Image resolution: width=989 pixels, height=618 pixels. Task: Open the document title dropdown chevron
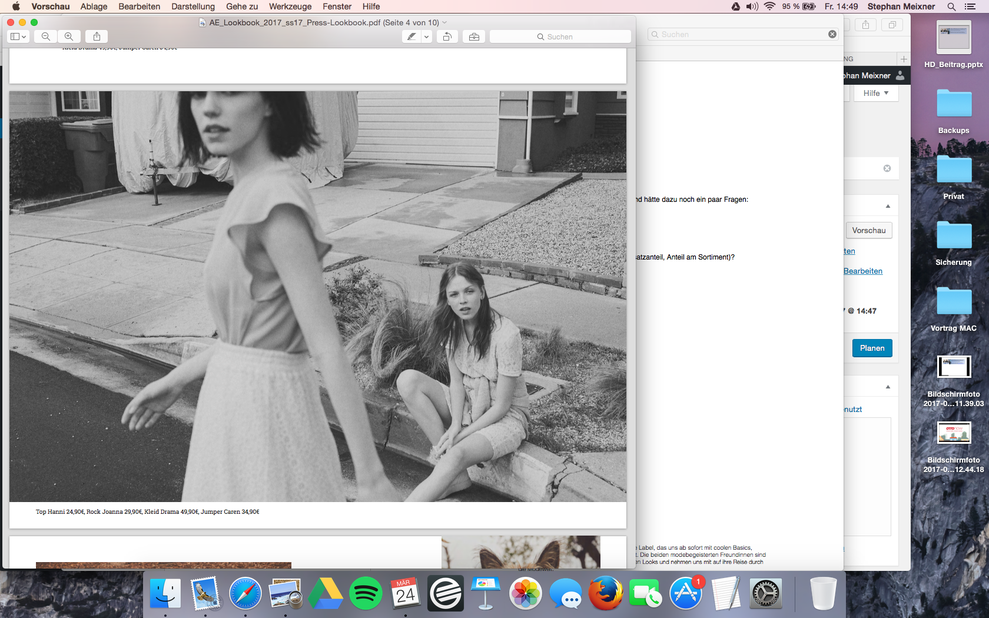(x=445, y=23)
